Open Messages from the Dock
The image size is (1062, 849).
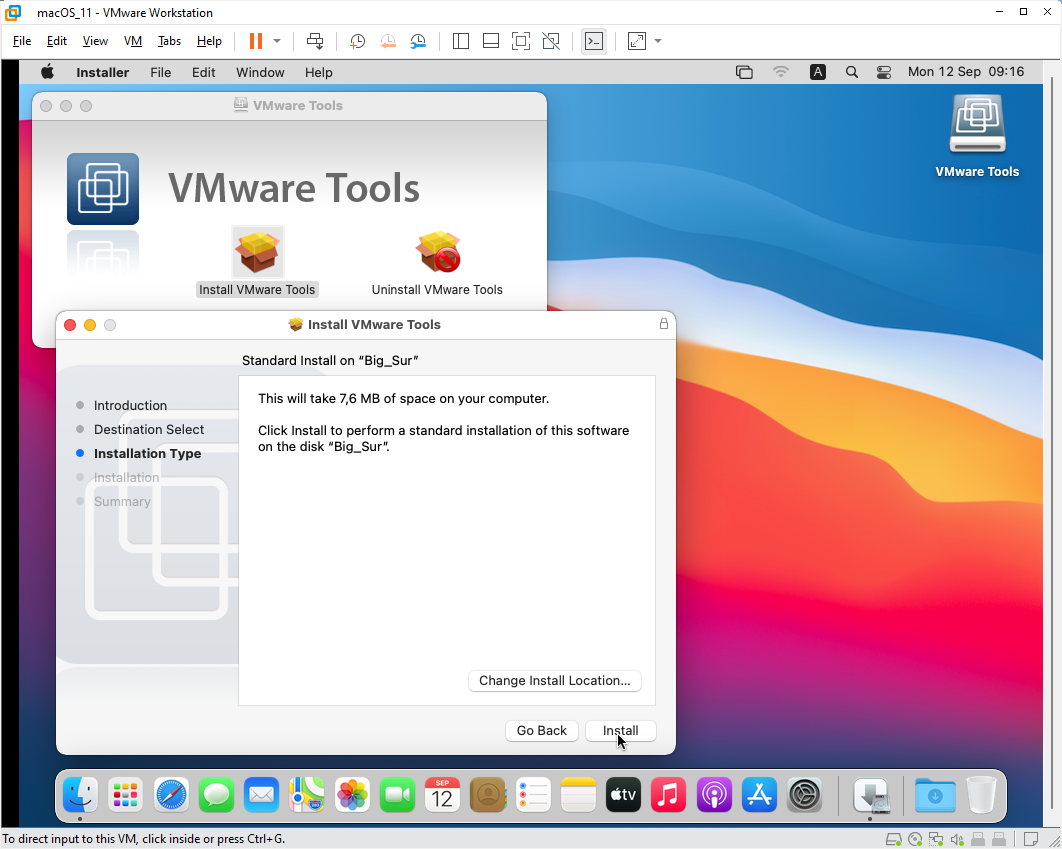pyautogui.click(x=216, y=795)
